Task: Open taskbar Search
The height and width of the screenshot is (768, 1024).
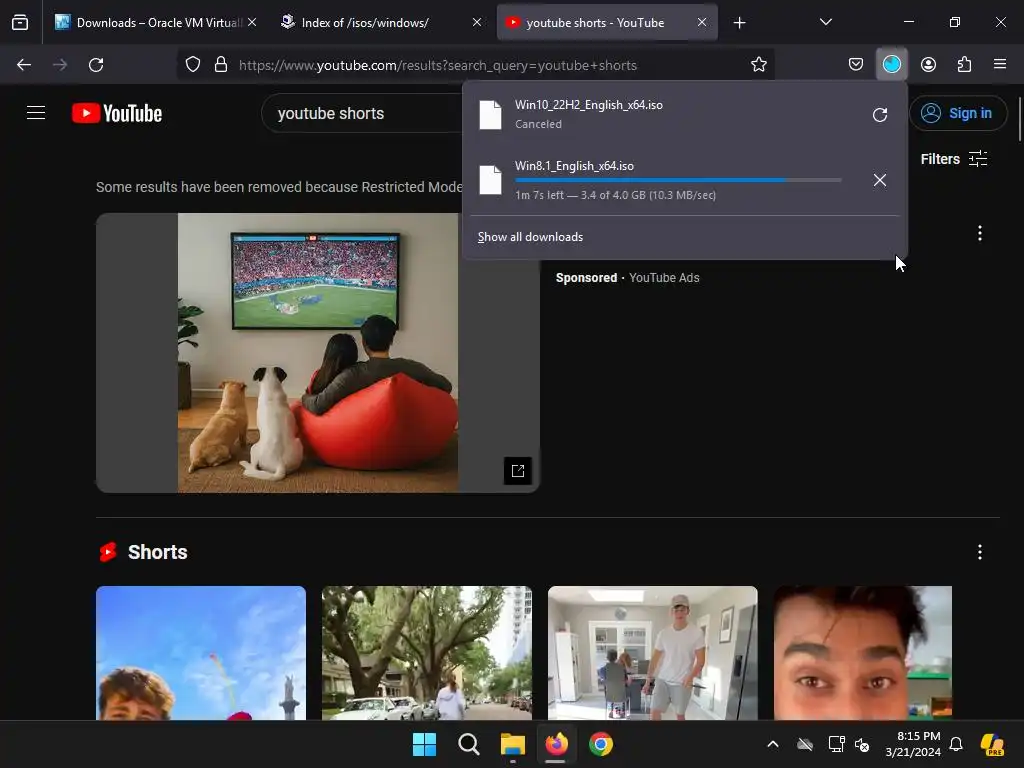Action: 468,744
